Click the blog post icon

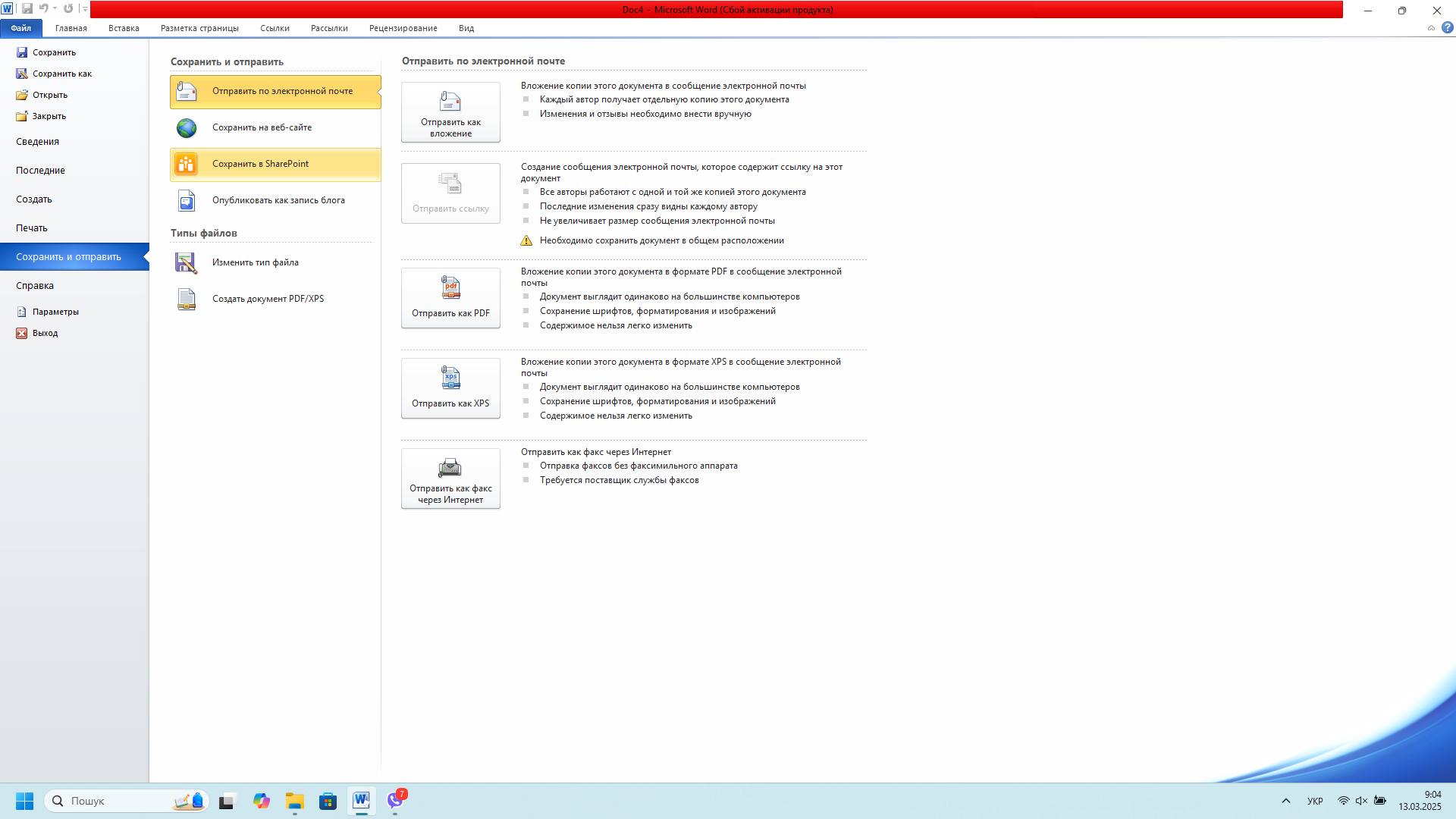(x=187, y=200)
